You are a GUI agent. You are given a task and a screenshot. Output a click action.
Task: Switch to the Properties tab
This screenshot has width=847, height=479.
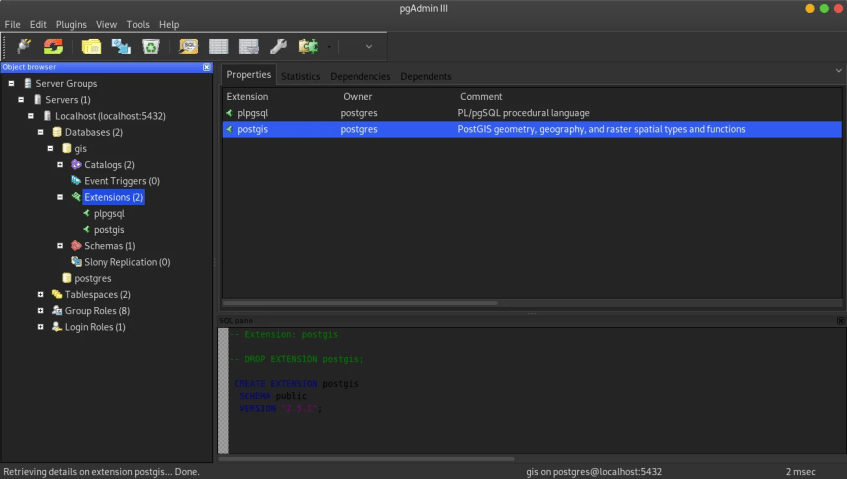pyautogui.click(x=248, y=75)
